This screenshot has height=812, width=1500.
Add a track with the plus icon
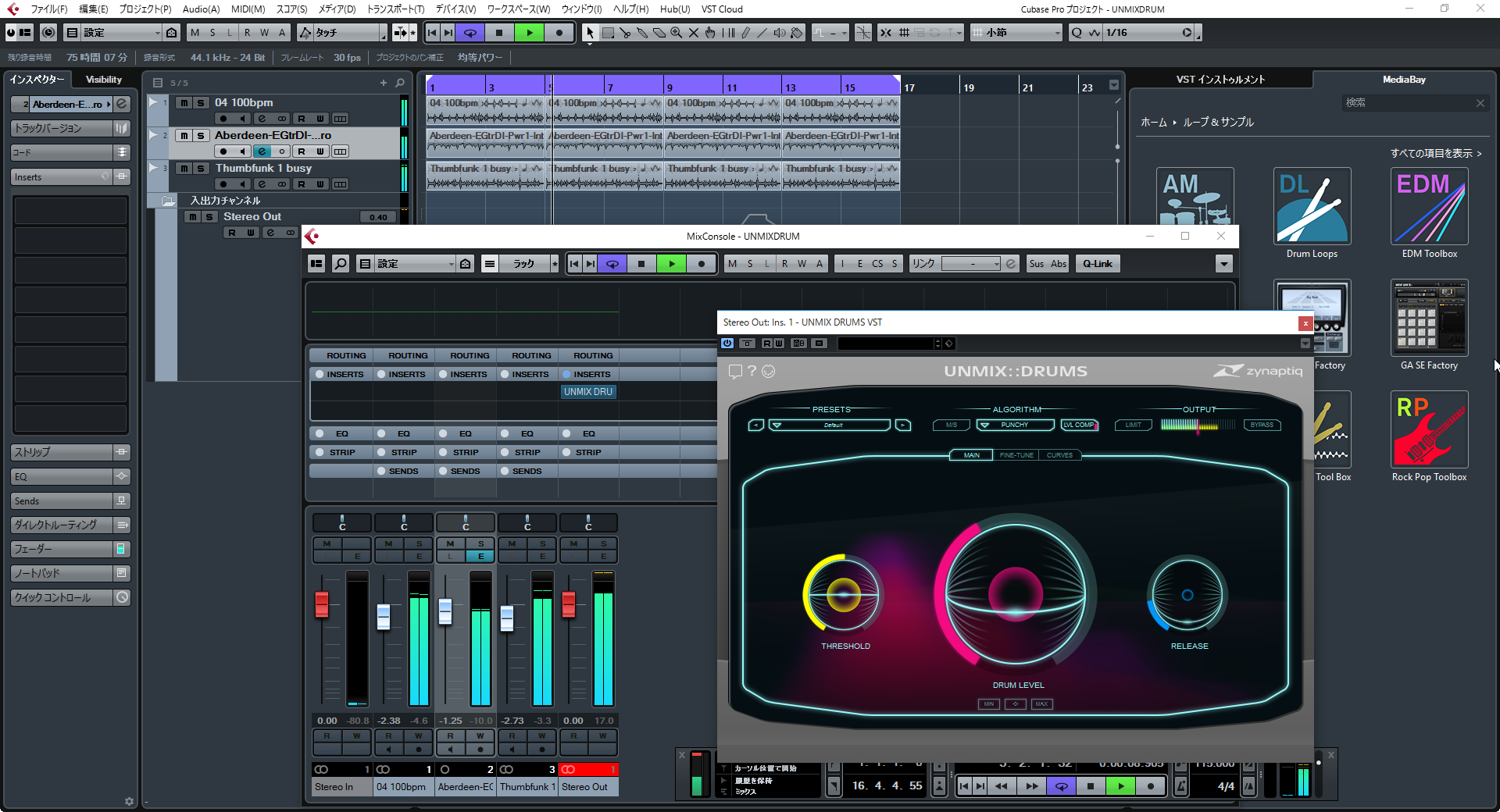(x=383, y=83)
